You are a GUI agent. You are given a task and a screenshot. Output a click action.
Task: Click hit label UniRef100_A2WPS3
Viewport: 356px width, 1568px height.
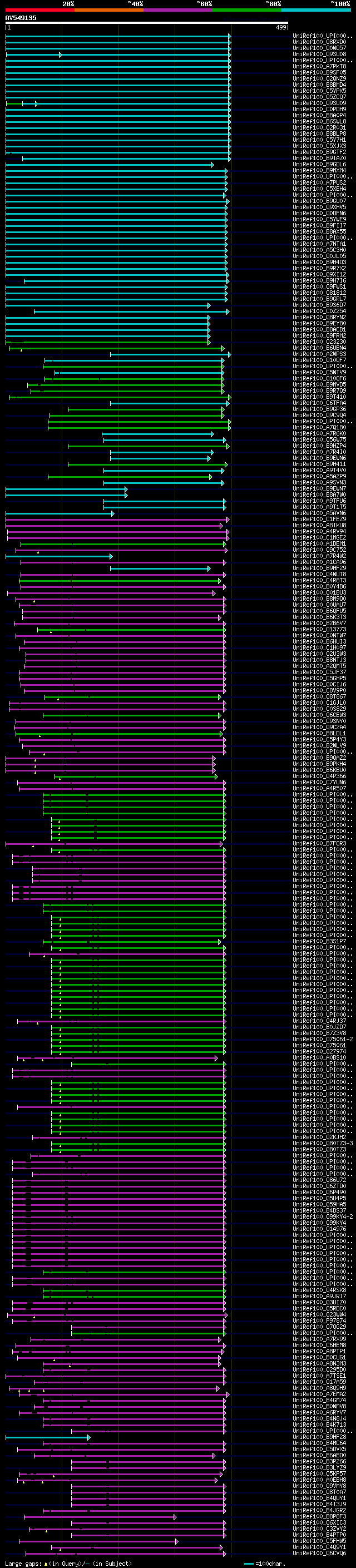pyautogui.click(x=319, y=354)
